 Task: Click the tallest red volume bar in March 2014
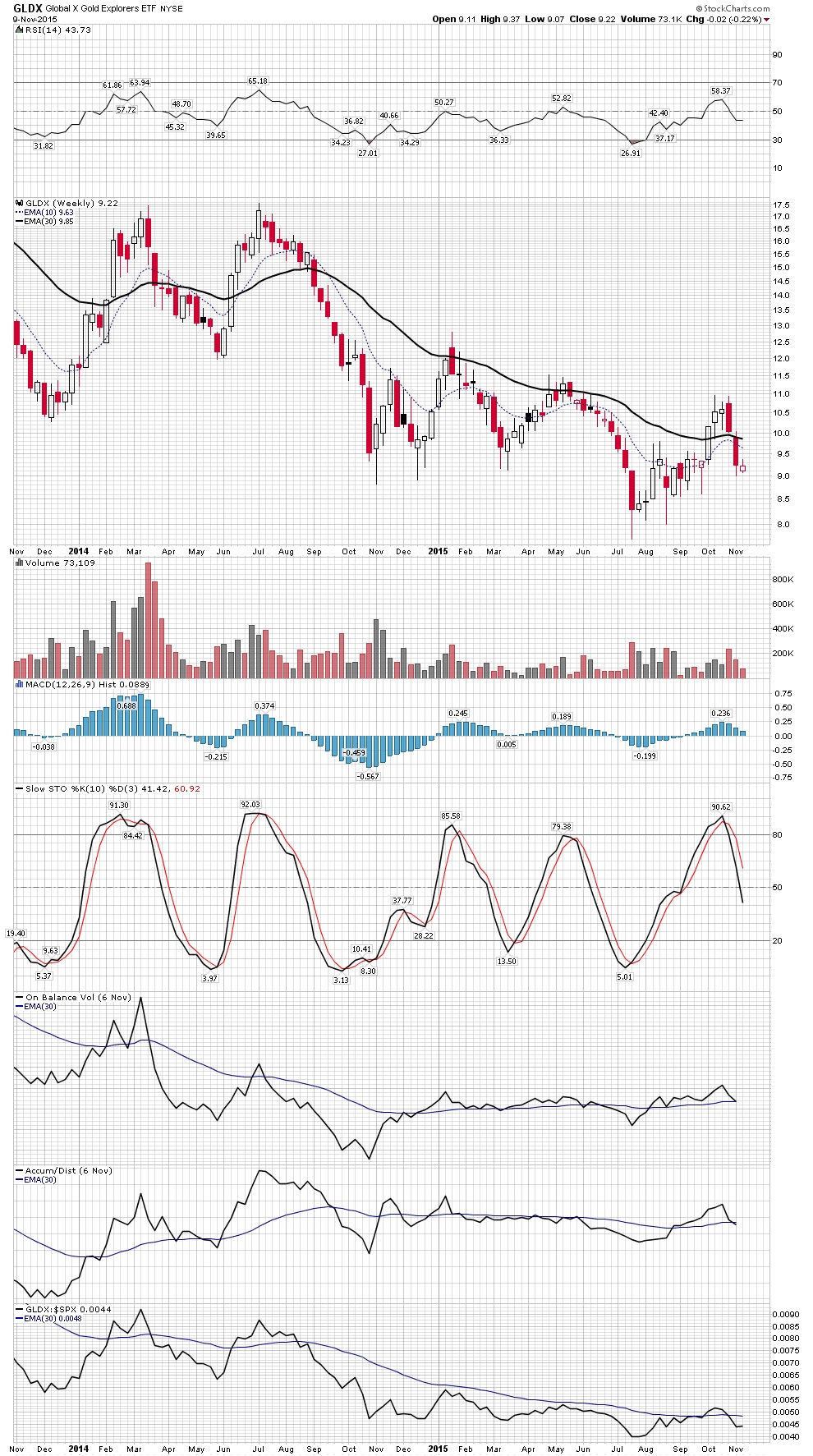pyautogui.click(x=148, y=620)
